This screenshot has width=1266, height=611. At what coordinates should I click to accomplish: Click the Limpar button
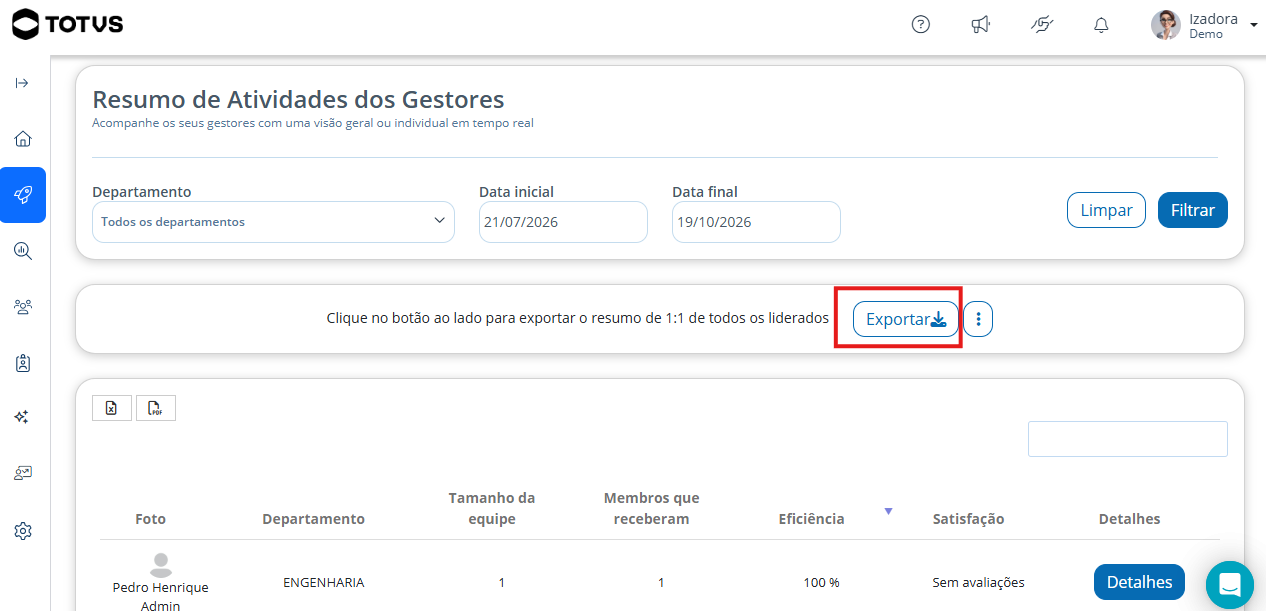1106,210
